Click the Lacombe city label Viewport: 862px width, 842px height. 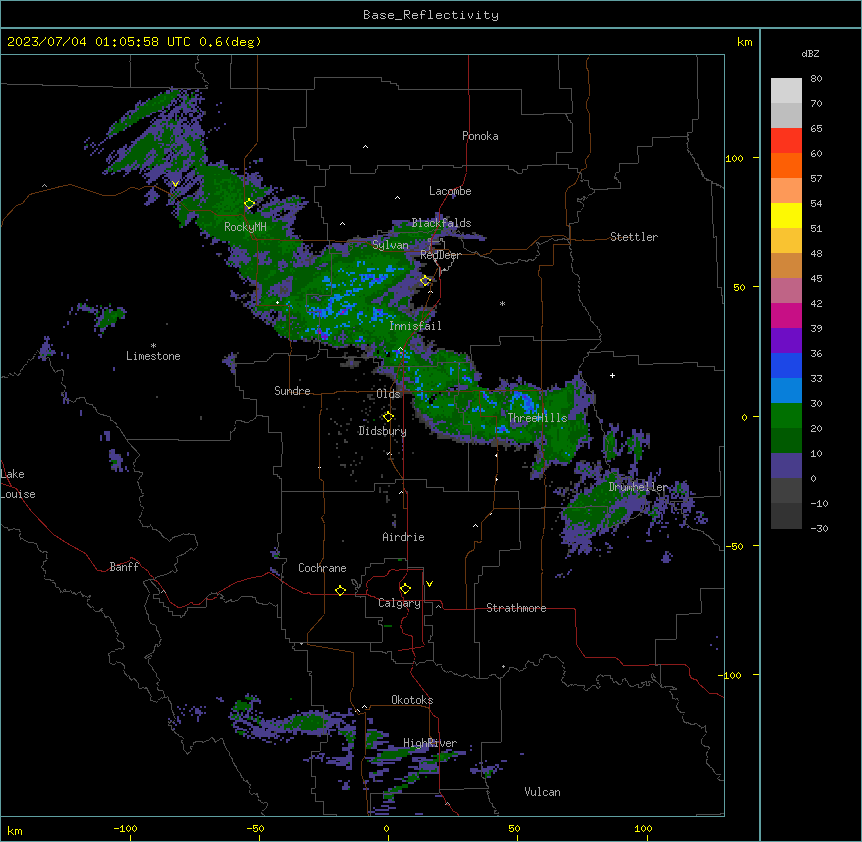coord(450,191)
